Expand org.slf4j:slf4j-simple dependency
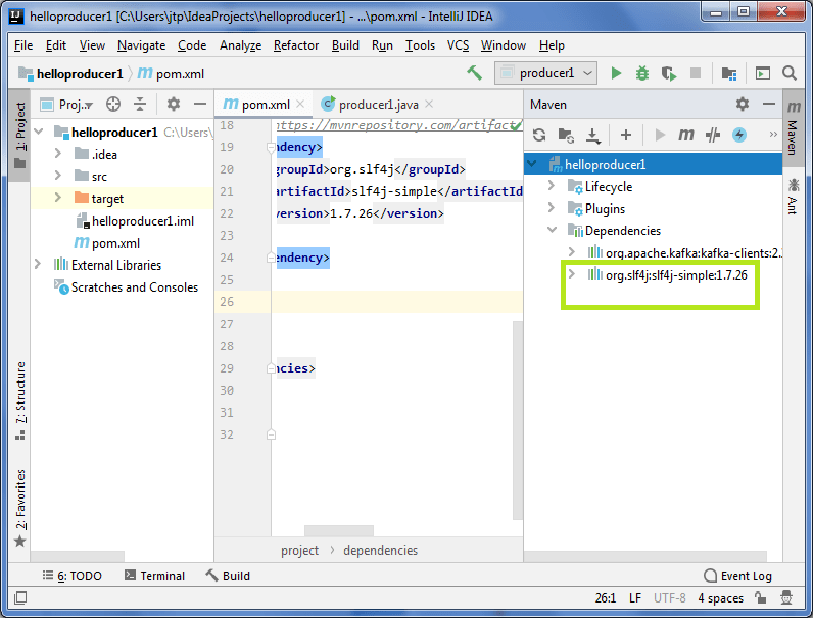Image resolution: width=813 pixels, height=618 pixels. [x=571, y=274]
